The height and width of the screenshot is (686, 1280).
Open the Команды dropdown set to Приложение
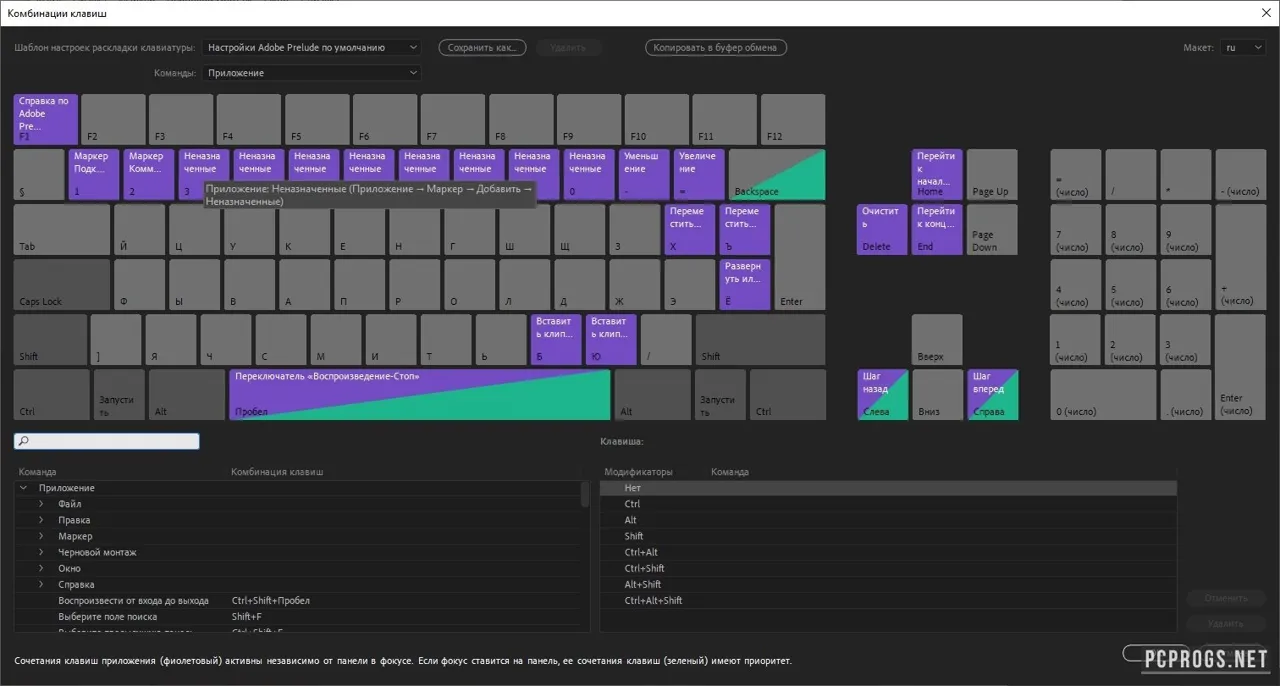[x=312, y=73]
